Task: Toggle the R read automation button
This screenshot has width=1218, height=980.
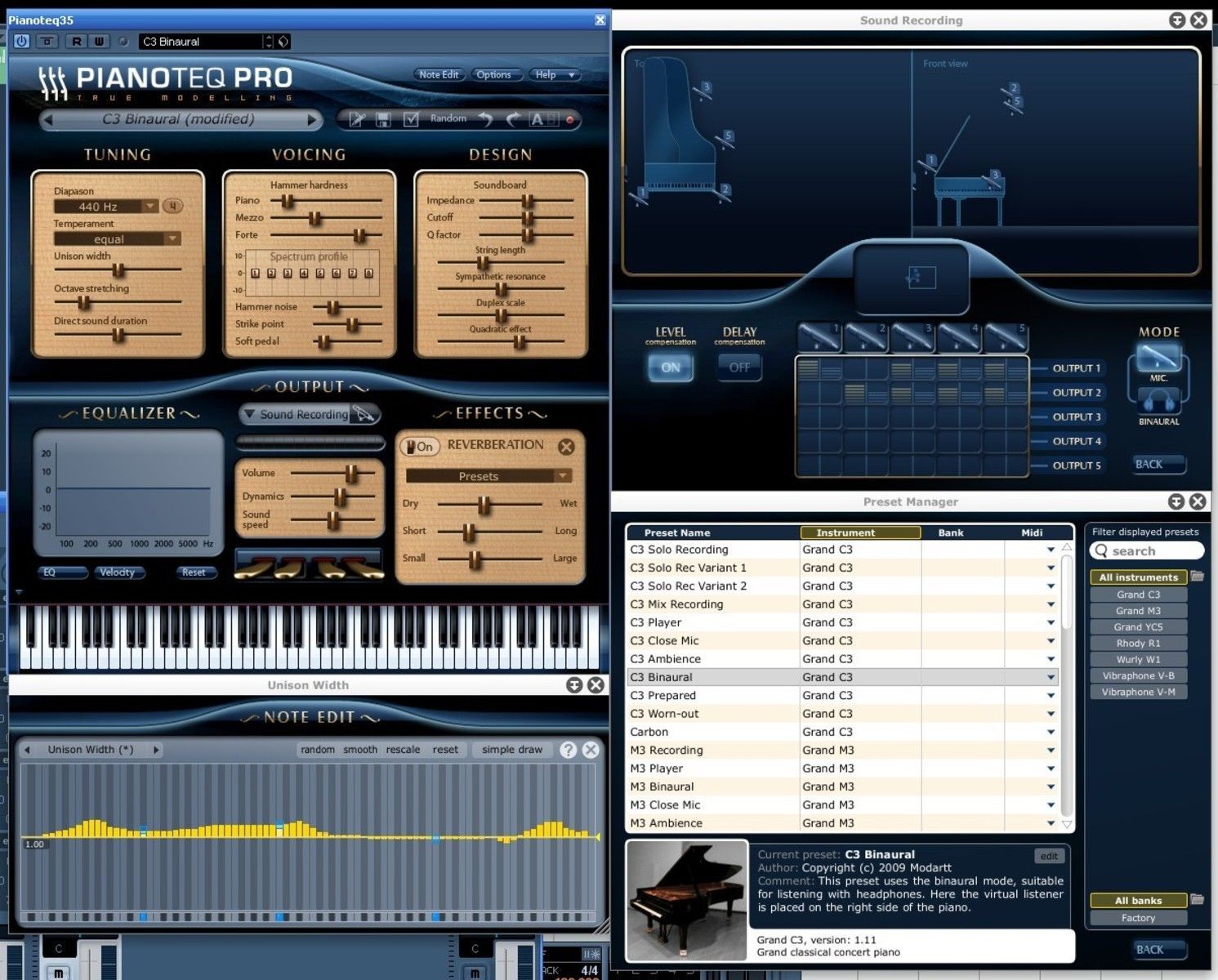Action: point(76,42)
